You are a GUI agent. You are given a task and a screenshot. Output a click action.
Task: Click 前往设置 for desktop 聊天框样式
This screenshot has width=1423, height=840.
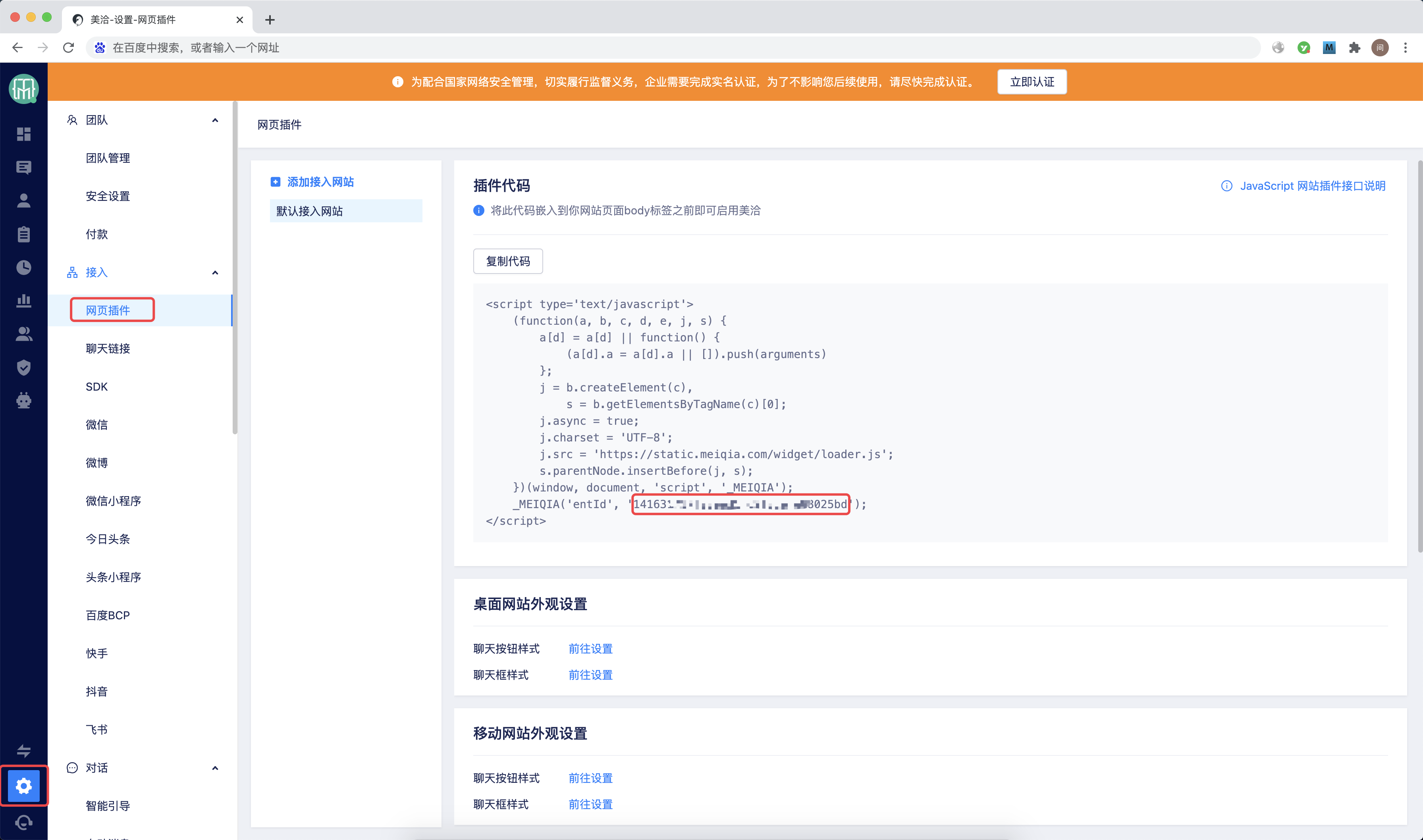tap(590, 675)
